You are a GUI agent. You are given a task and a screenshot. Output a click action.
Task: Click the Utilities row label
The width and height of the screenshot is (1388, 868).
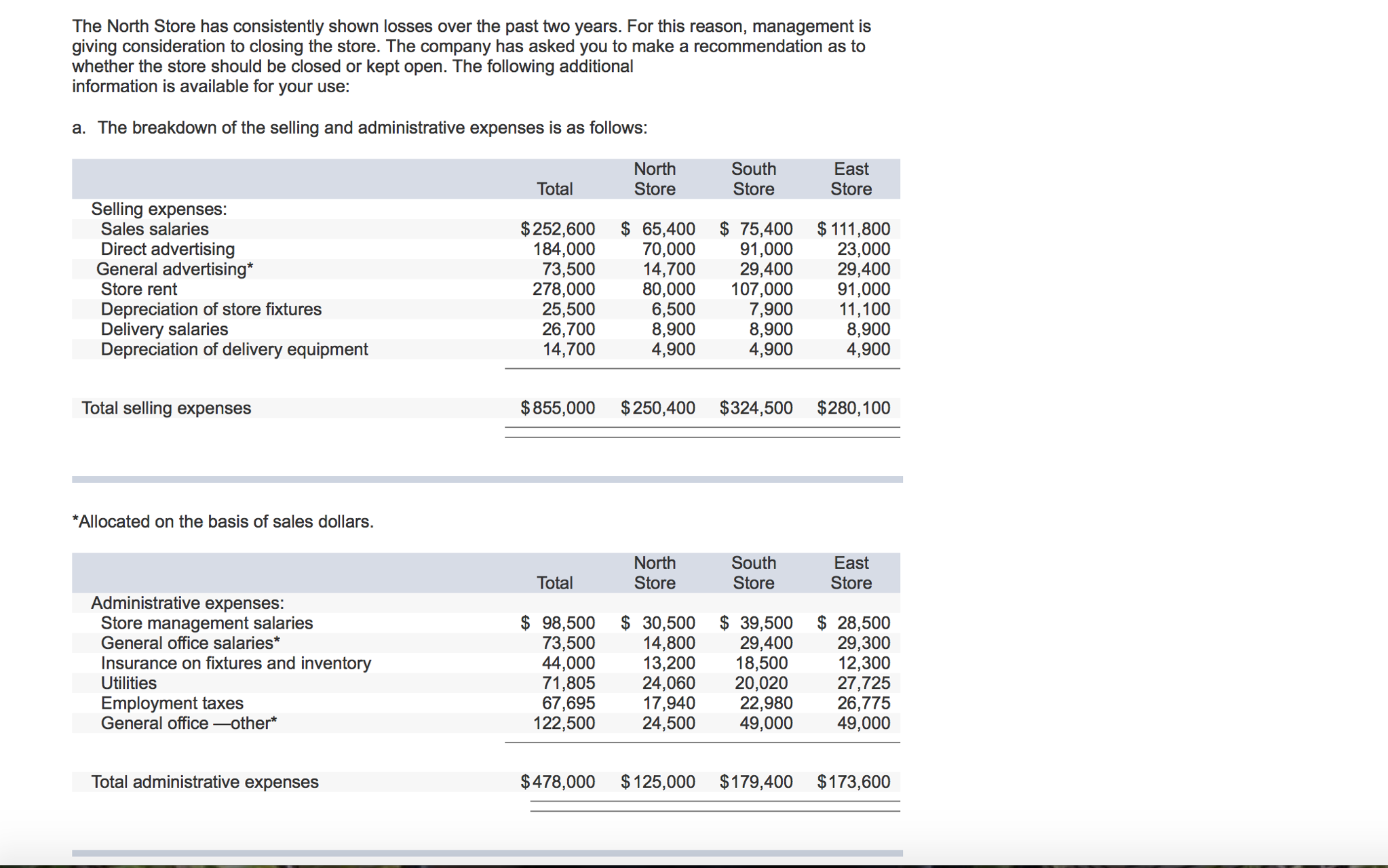tap(129, 683)
